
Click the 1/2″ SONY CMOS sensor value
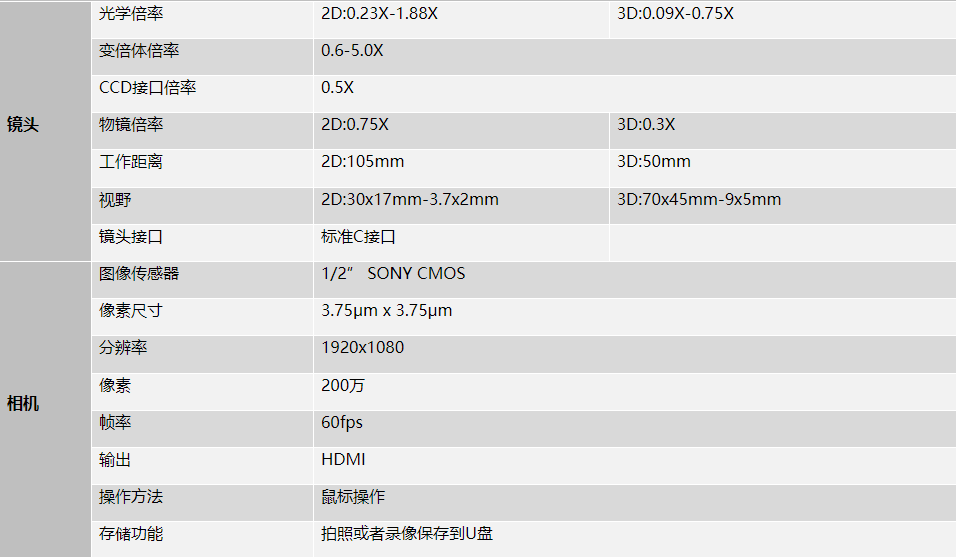(x=393, y=274)
